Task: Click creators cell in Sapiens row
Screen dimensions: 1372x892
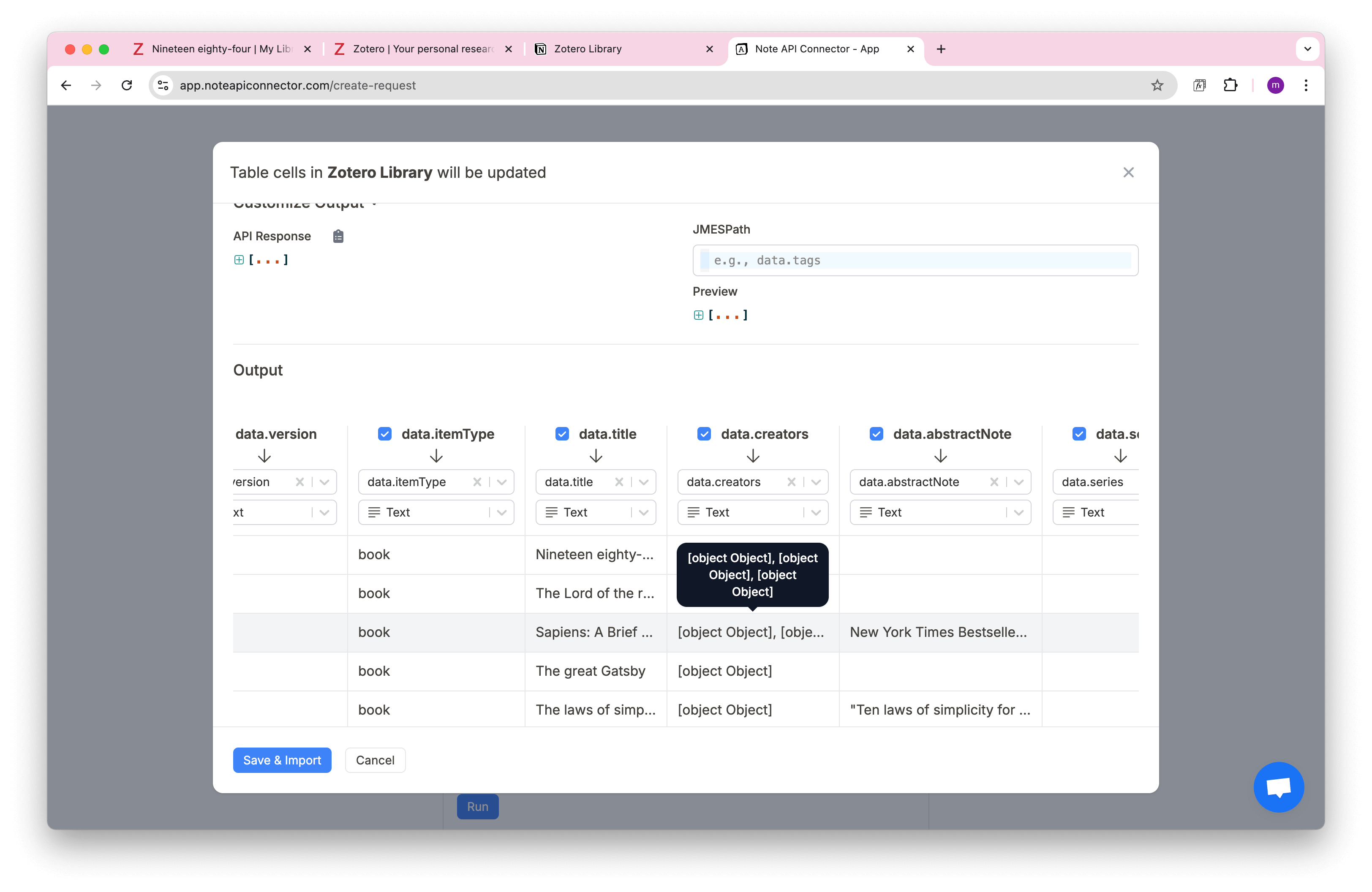Action: click(x=753, y=632)
